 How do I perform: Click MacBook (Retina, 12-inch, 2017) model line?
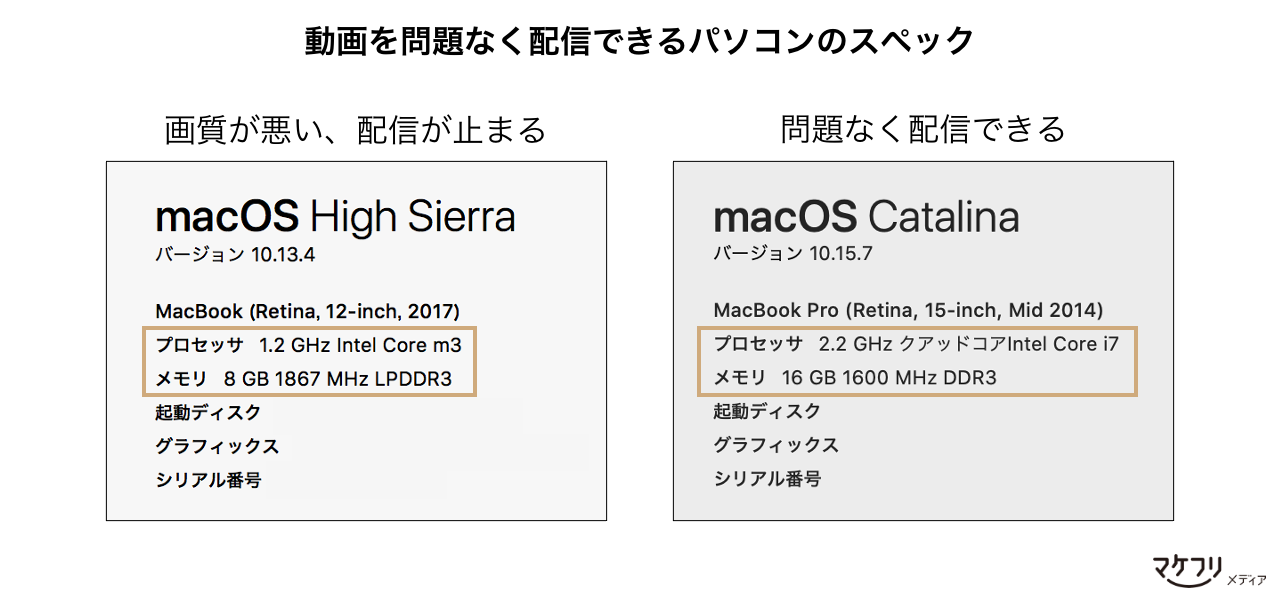[x=308, y=311]
